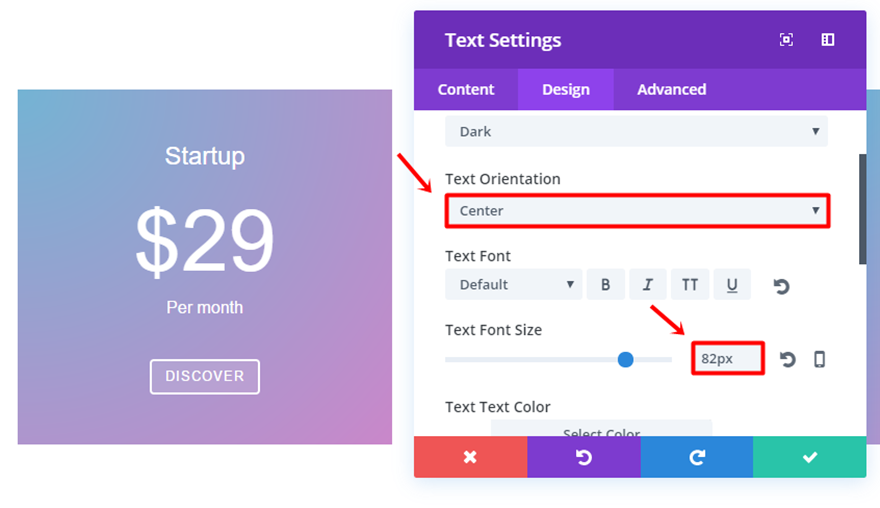Reset the Text Font Size value

(787, 359)
